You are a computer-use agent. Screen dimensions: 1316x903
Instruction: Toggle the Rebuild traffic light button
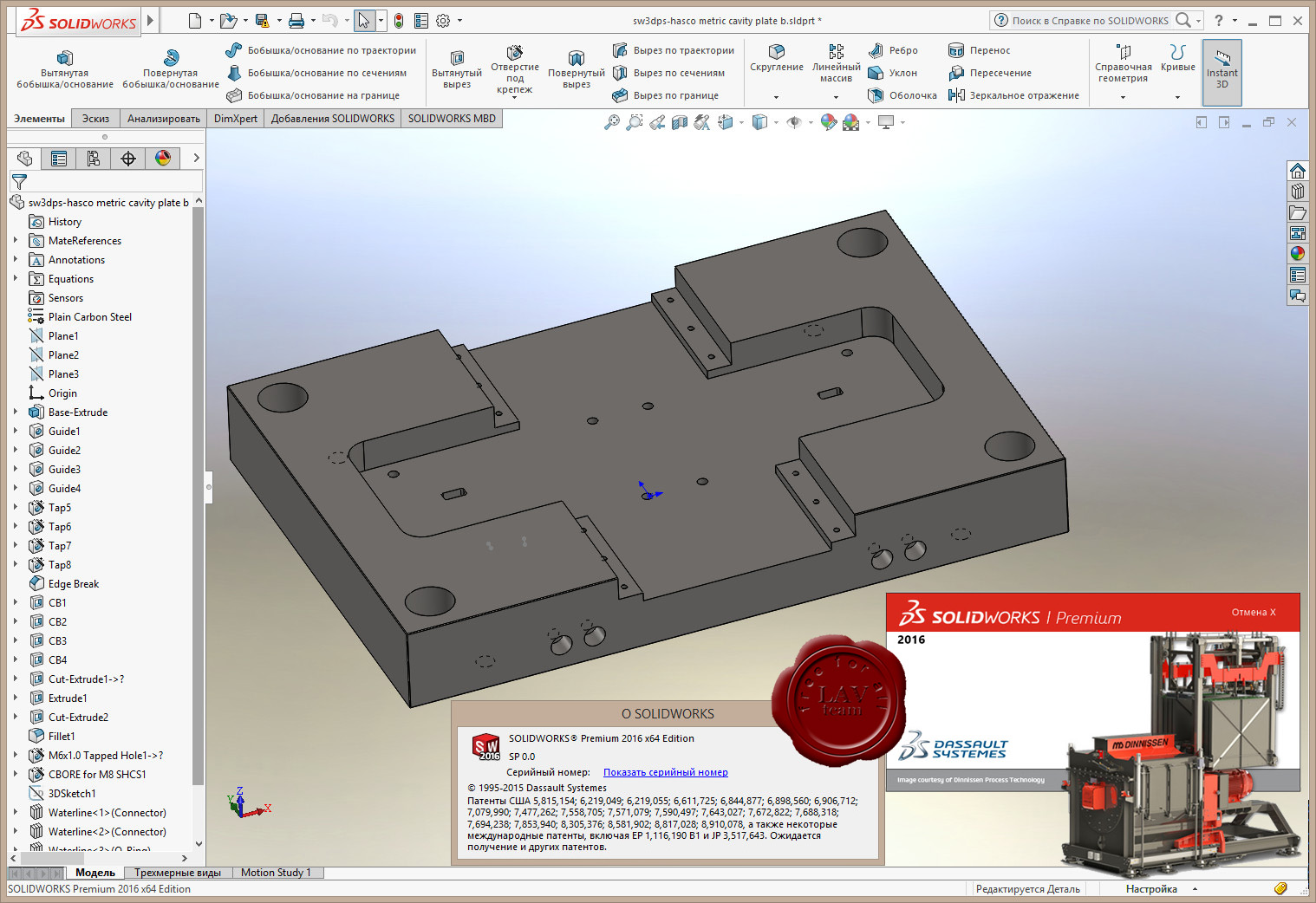coord(399,21)
